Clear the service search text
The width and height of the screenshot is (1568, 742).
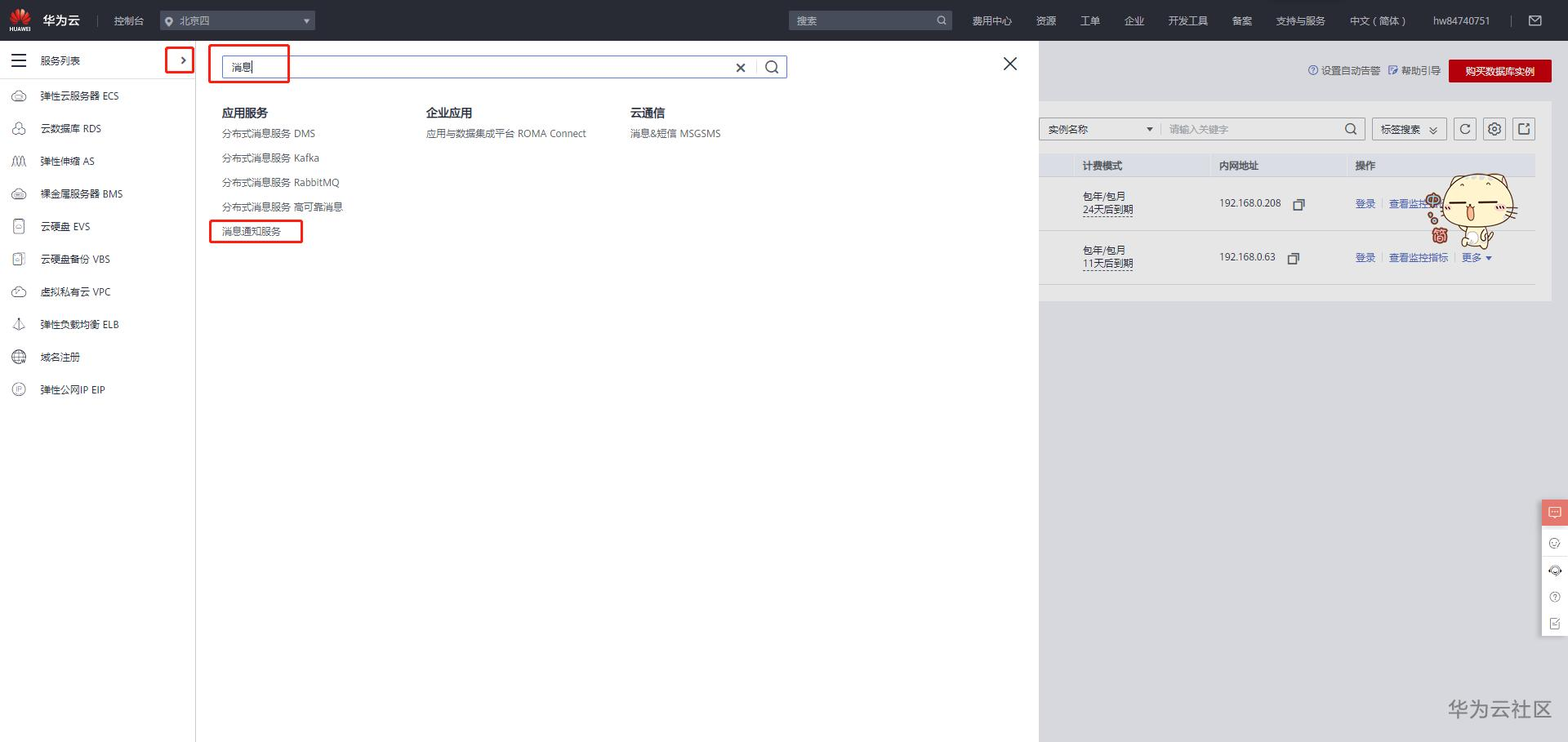click(x=741, y=68)
